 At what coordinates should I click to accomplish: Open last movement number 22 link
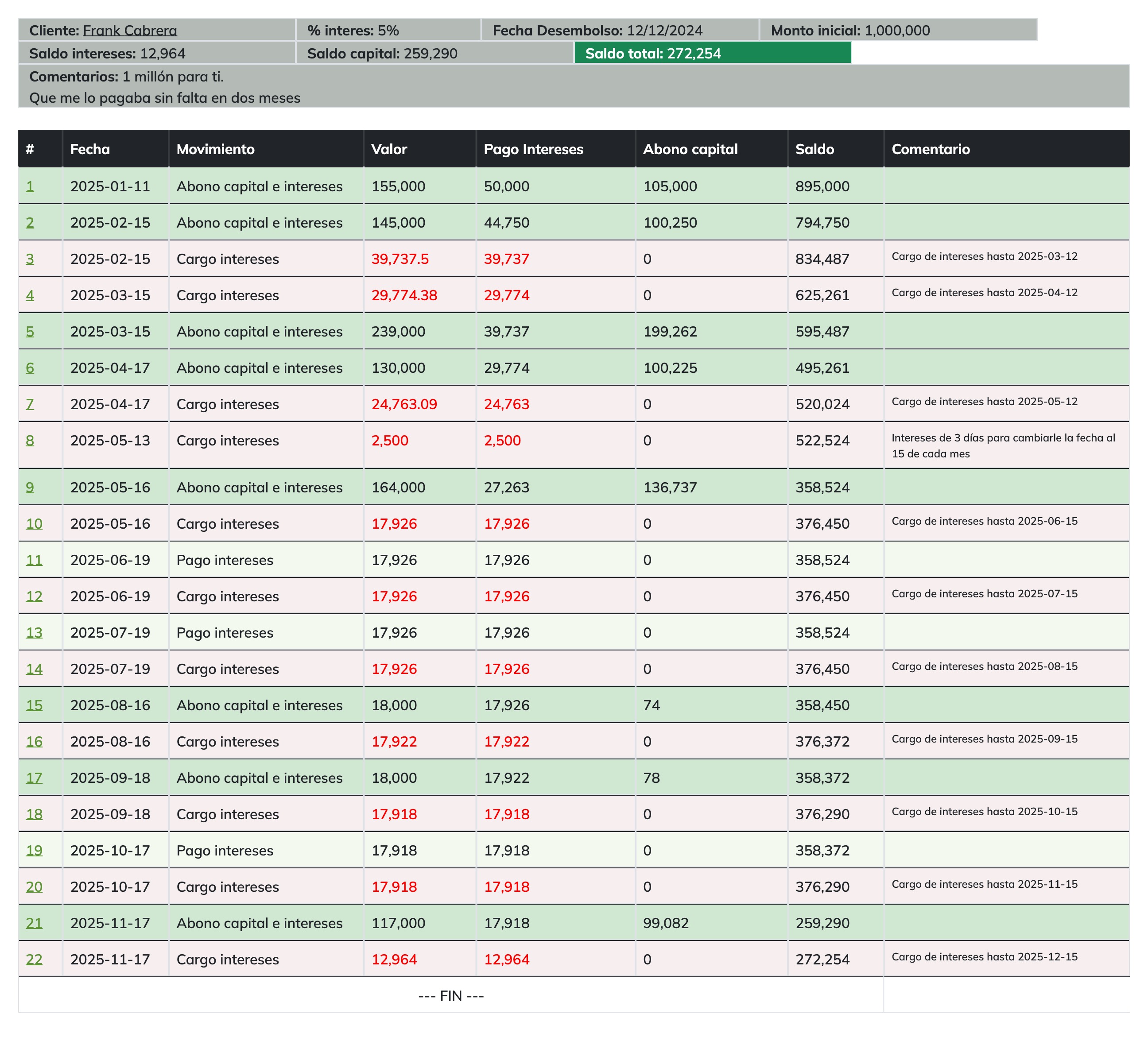point(34,960)
